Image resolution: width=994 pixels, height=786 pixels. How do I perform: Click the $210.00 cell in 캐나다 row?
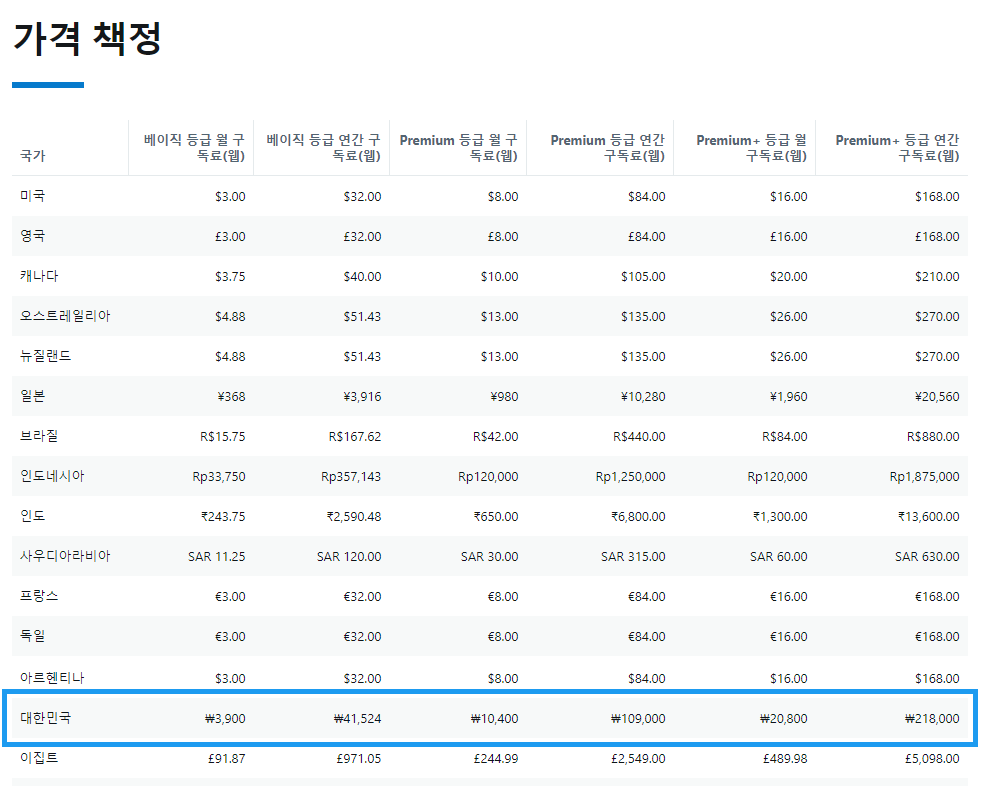[937, 276]
